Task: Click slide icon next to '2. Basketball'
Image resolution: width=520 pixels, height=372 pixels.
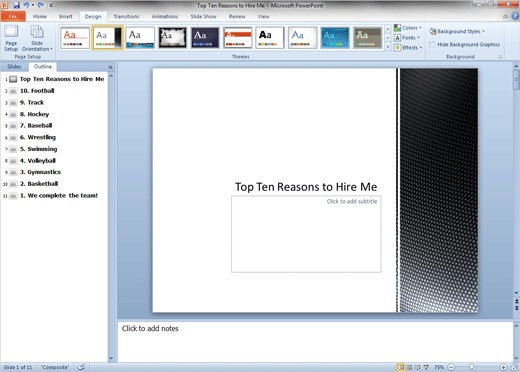Action: tap(13, 184)
